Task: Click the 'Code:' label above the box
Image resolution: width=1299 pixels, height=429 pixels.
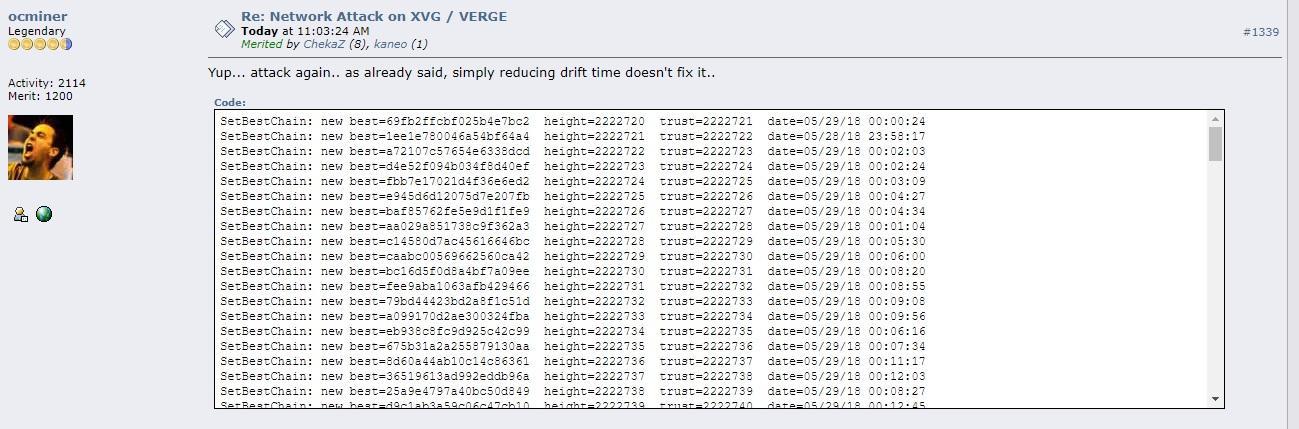Action: 230,102
